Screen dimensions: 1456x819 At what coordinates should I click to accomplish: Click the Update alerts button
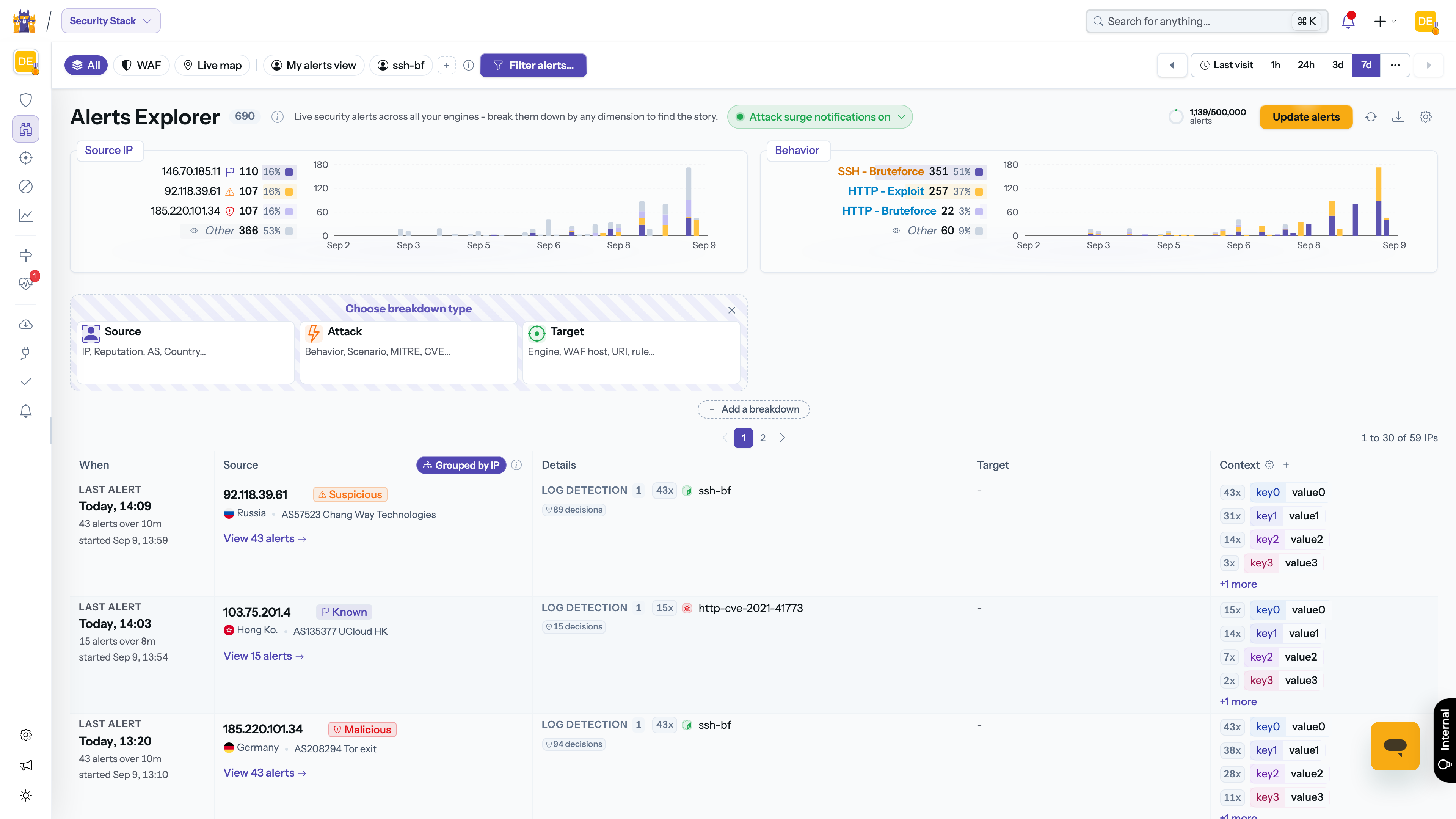click(x=1306, y=117)
